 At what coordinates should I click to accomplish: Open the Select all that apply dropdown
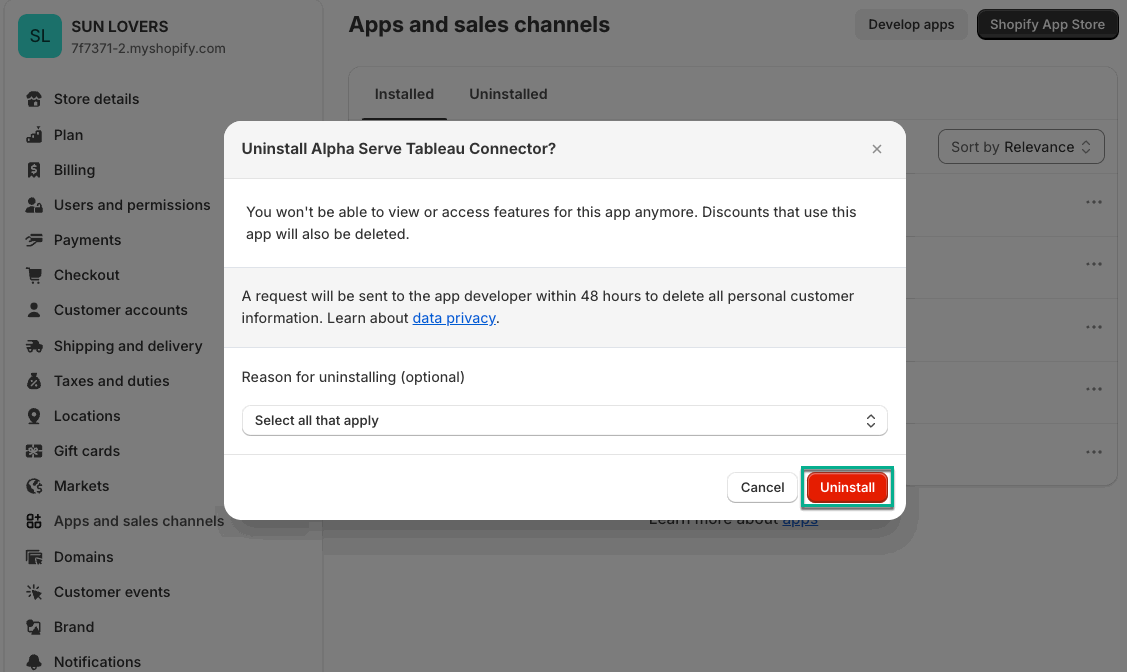(564, 421)
